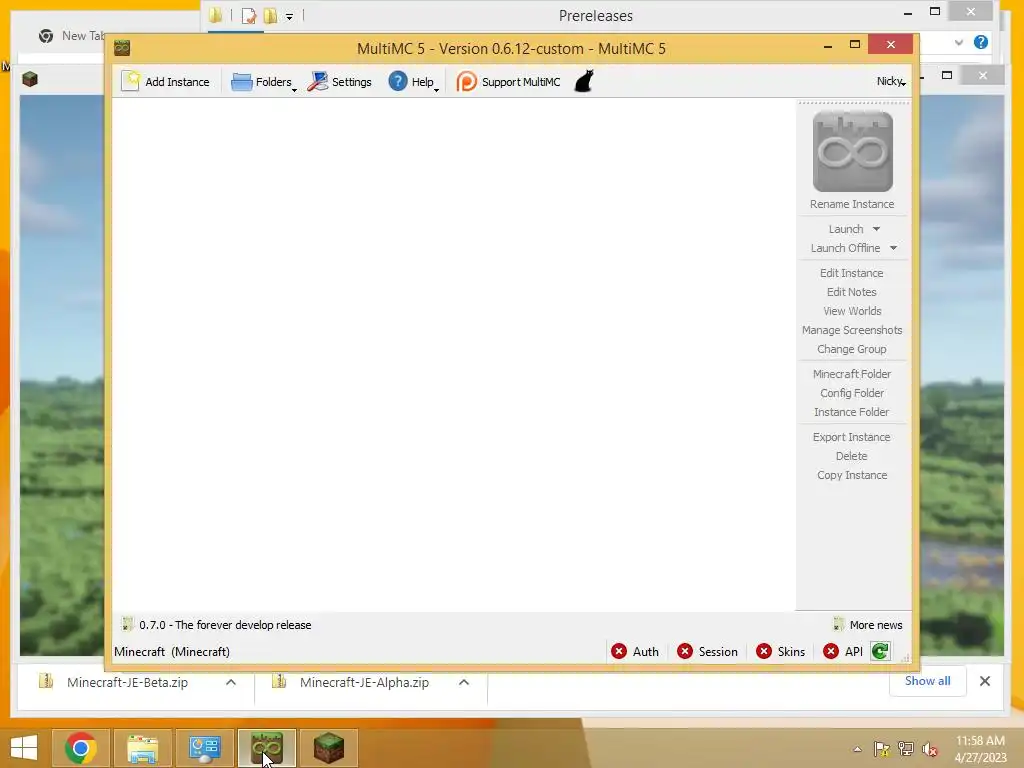Image resolution: width=1024 pixels, height=768 pixels.
Task: Click the API status icon
Action: 831,652
